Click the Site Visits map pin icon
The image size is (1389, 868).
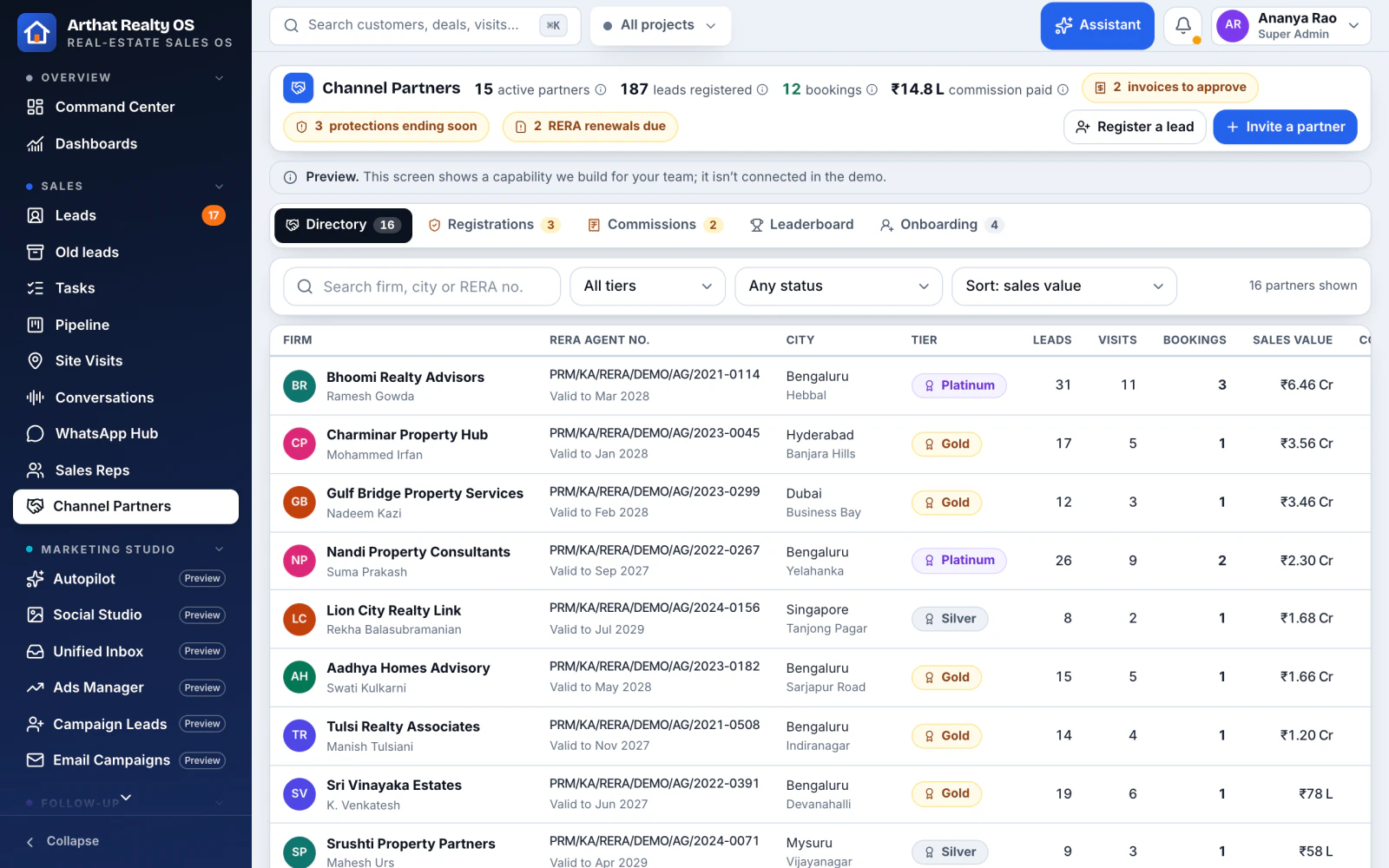pos(35,361)
